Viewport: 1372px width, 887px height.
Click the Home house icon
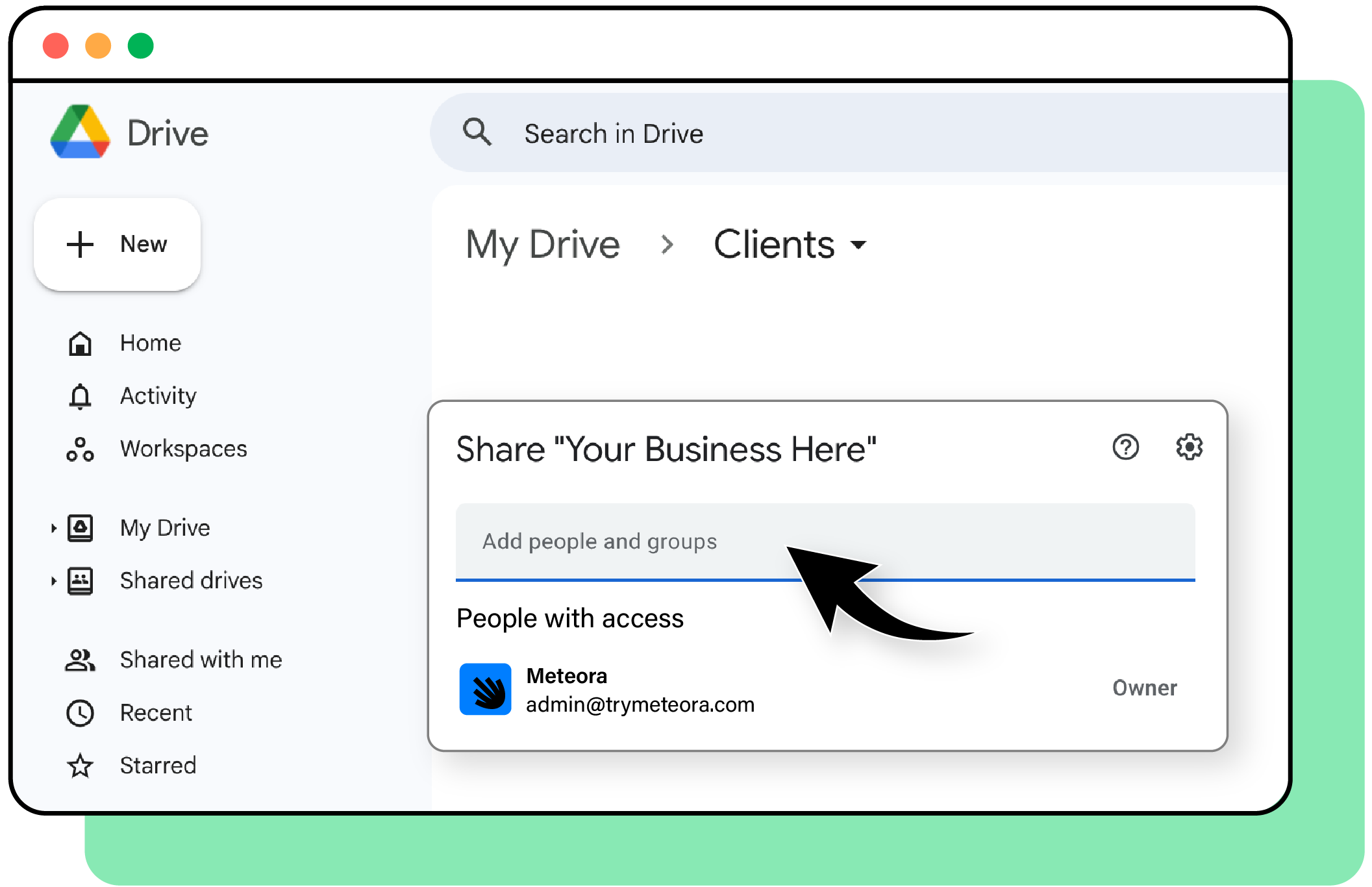pos(80,344)
